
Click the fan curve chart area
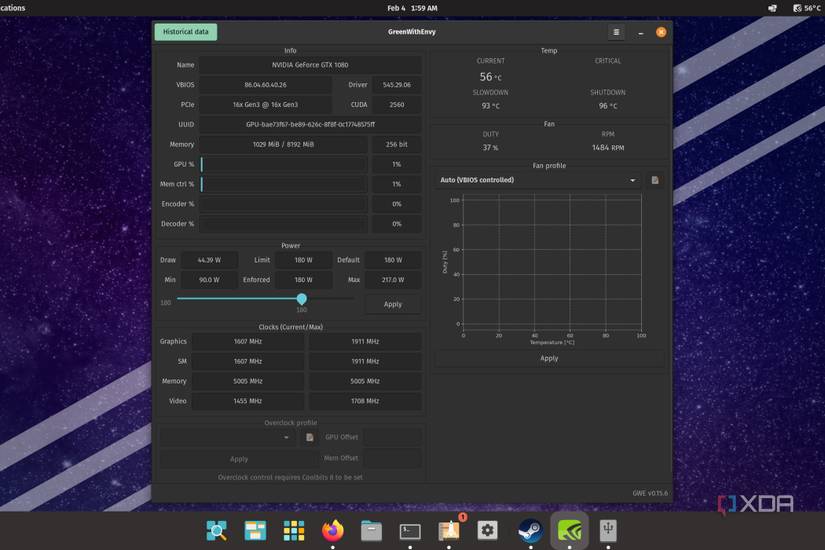pyautogui.click(x=552, y=262)
